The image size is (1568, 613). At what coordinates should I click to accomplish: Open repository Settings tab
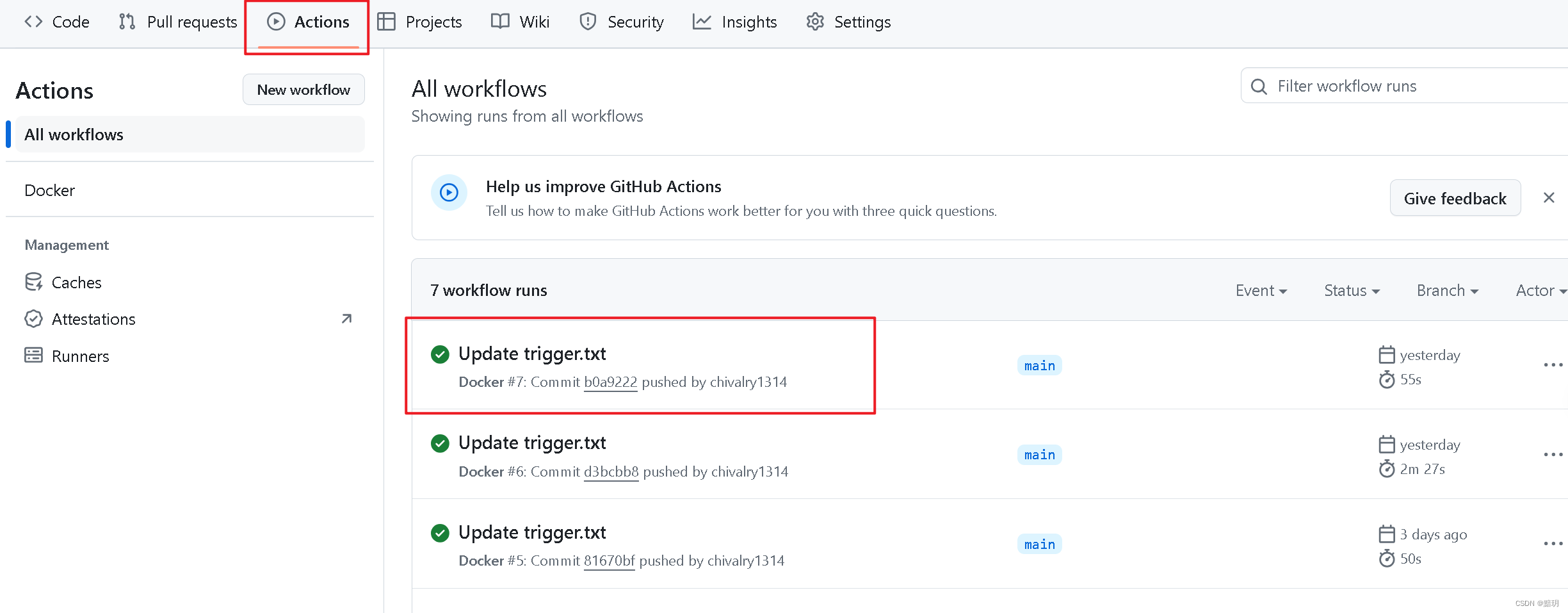click(x=849, y=22)
